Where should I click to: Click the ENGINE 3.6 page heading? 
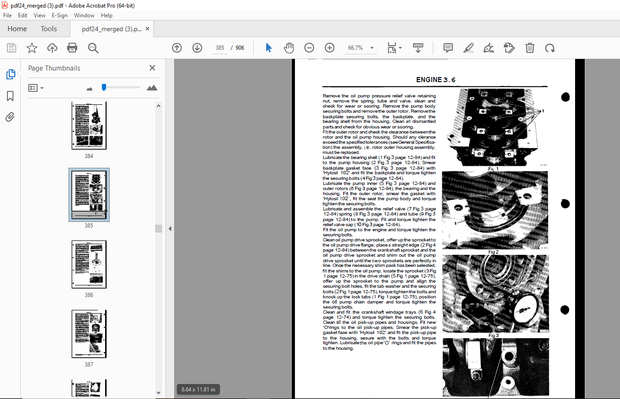(x=435, y=80)
